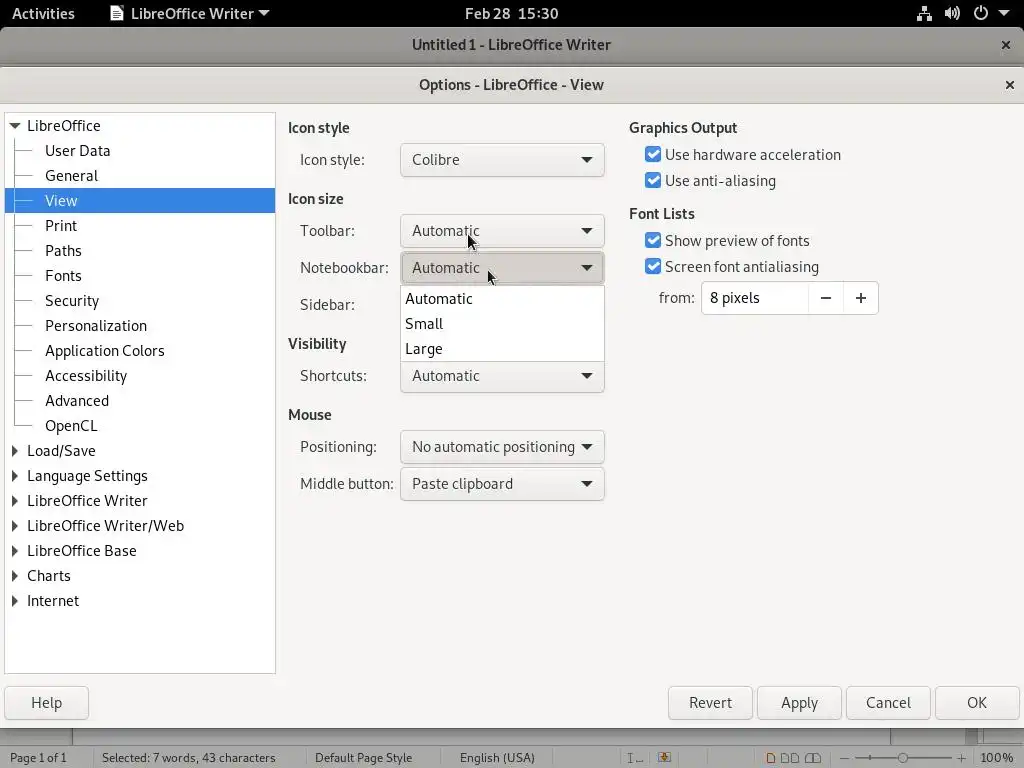Click the Notebookbar icon size dropdown
The image size is (1024, 768).
[502, 268]
